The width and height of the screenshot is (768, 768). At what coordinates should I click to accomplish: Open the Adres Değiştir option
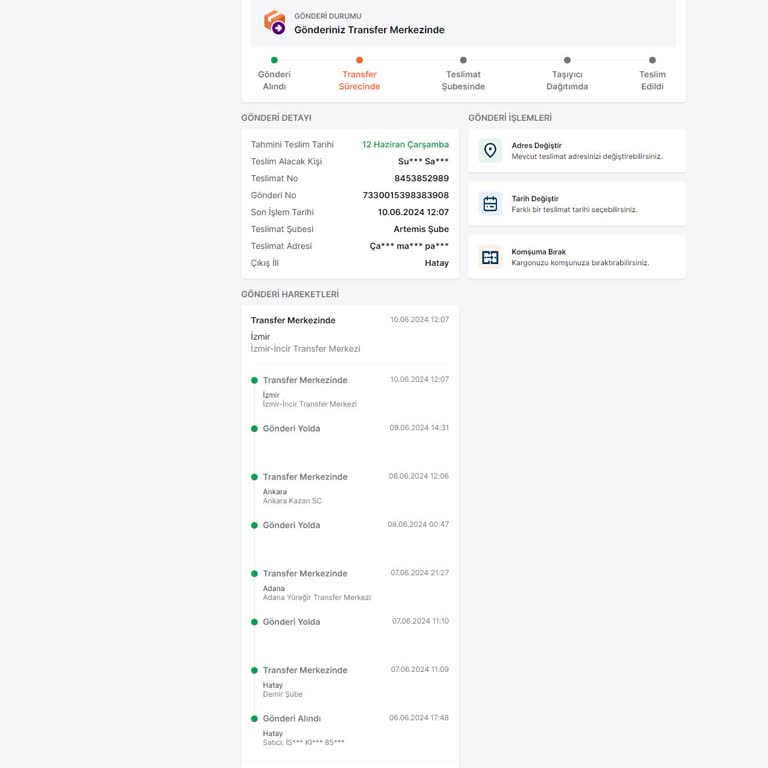click(577, 151)
